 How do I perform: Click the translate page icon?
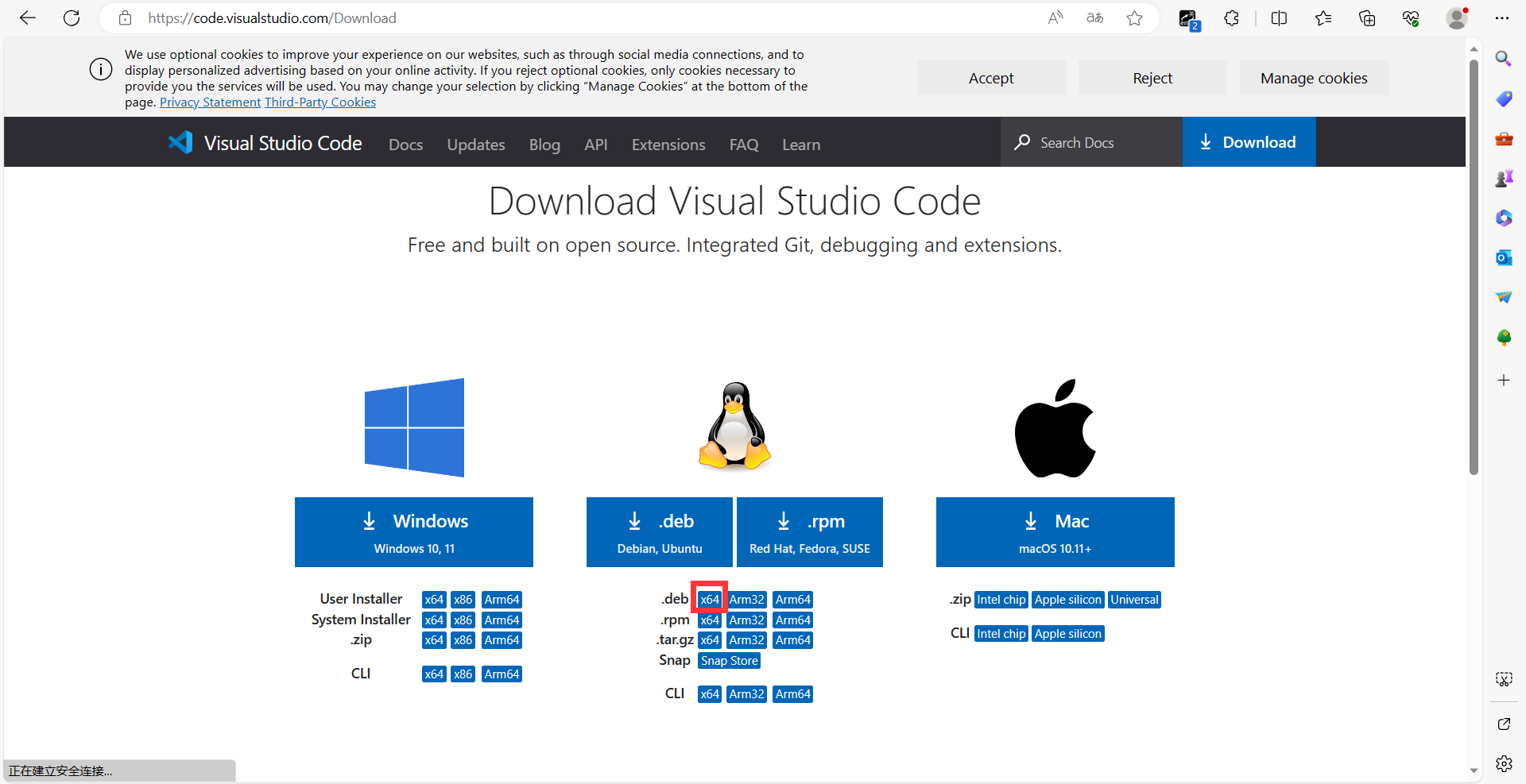(x=1095, y=18)
